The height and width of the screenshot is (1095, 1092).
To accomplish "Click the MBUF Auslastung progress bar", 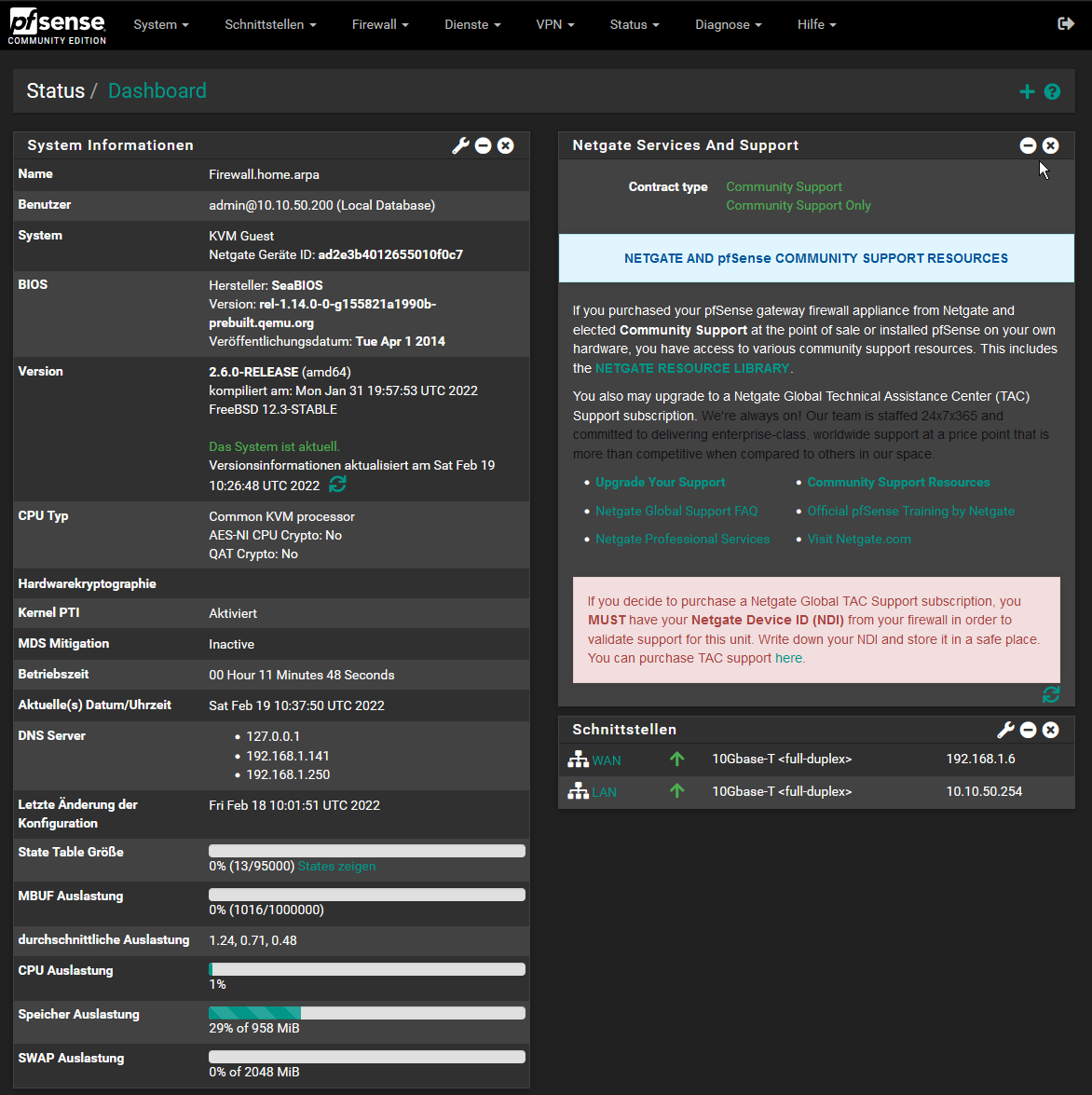I will tap(366, 895).
